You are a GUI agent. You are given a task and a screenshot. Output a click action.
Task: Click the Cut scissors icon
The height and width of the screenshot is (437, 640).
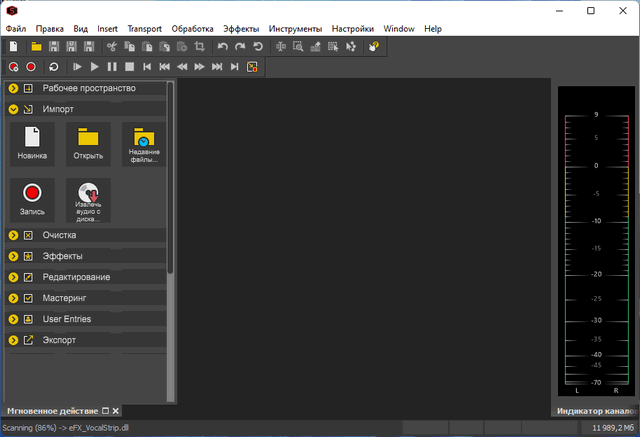(x=112, y=47)
